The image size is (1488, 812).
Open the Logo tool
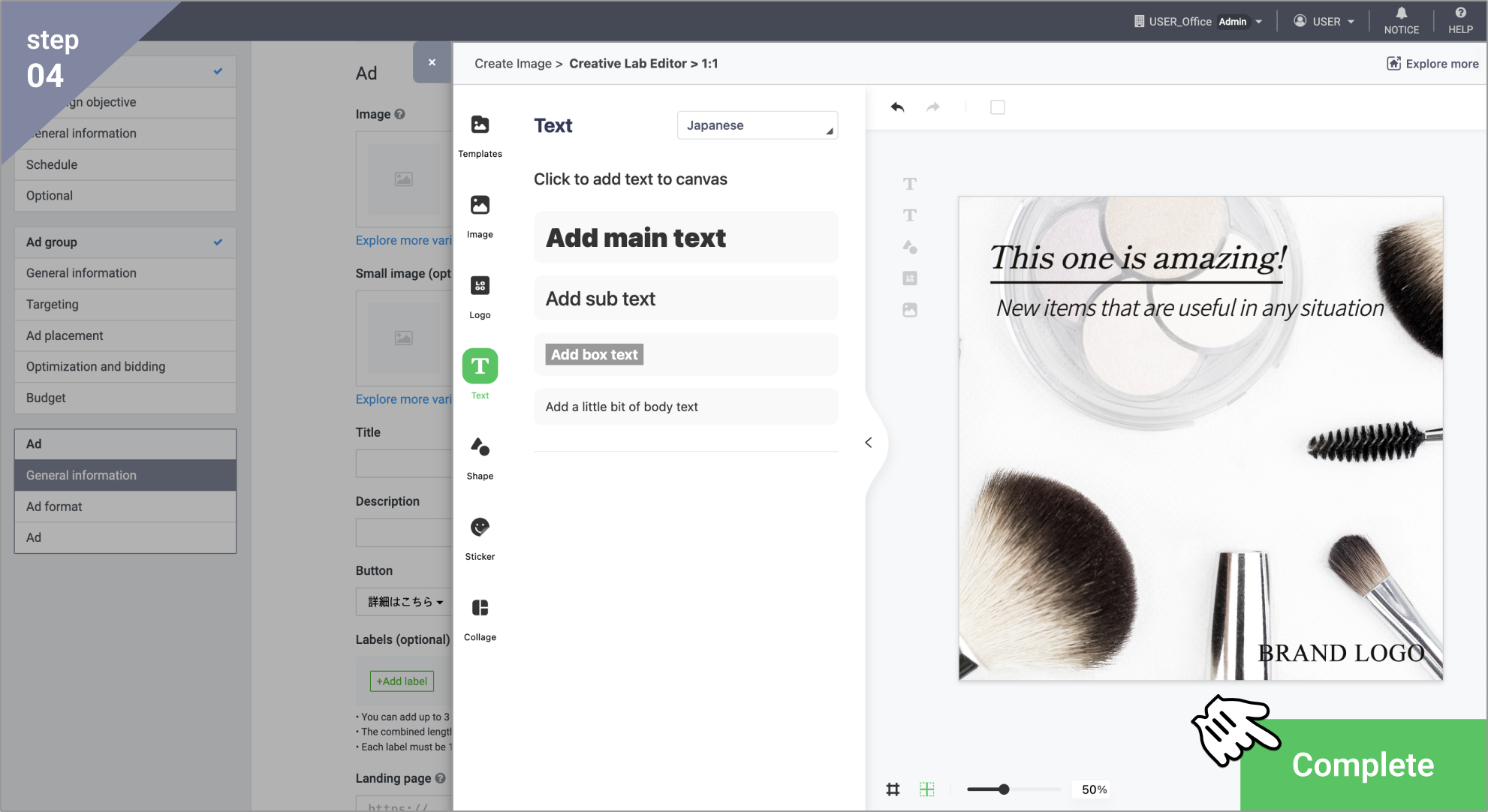point(480,286)
